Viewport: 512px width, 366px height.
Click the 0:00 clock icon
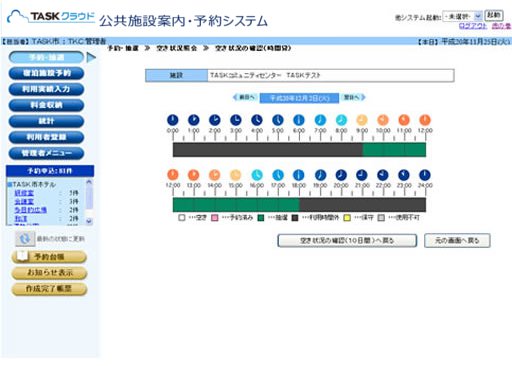pos(173,120)
